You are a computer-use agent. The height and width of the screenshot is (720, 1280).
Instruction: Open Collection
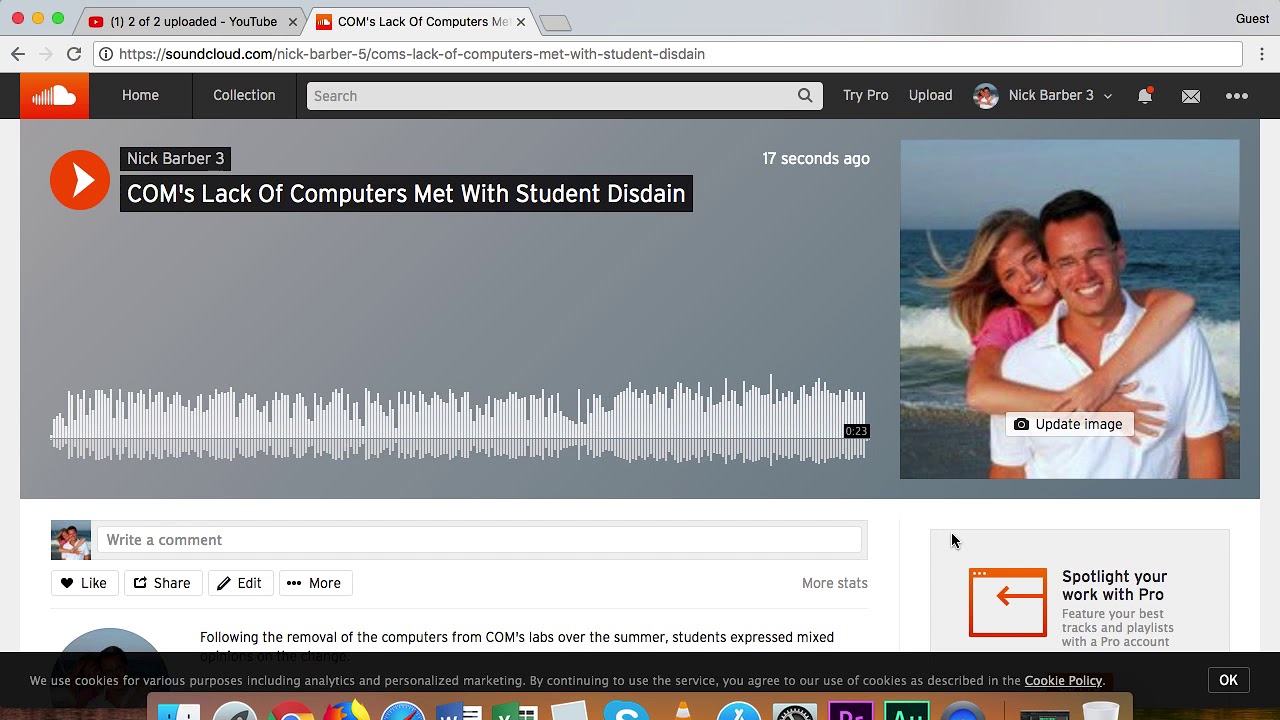point(244,96)
